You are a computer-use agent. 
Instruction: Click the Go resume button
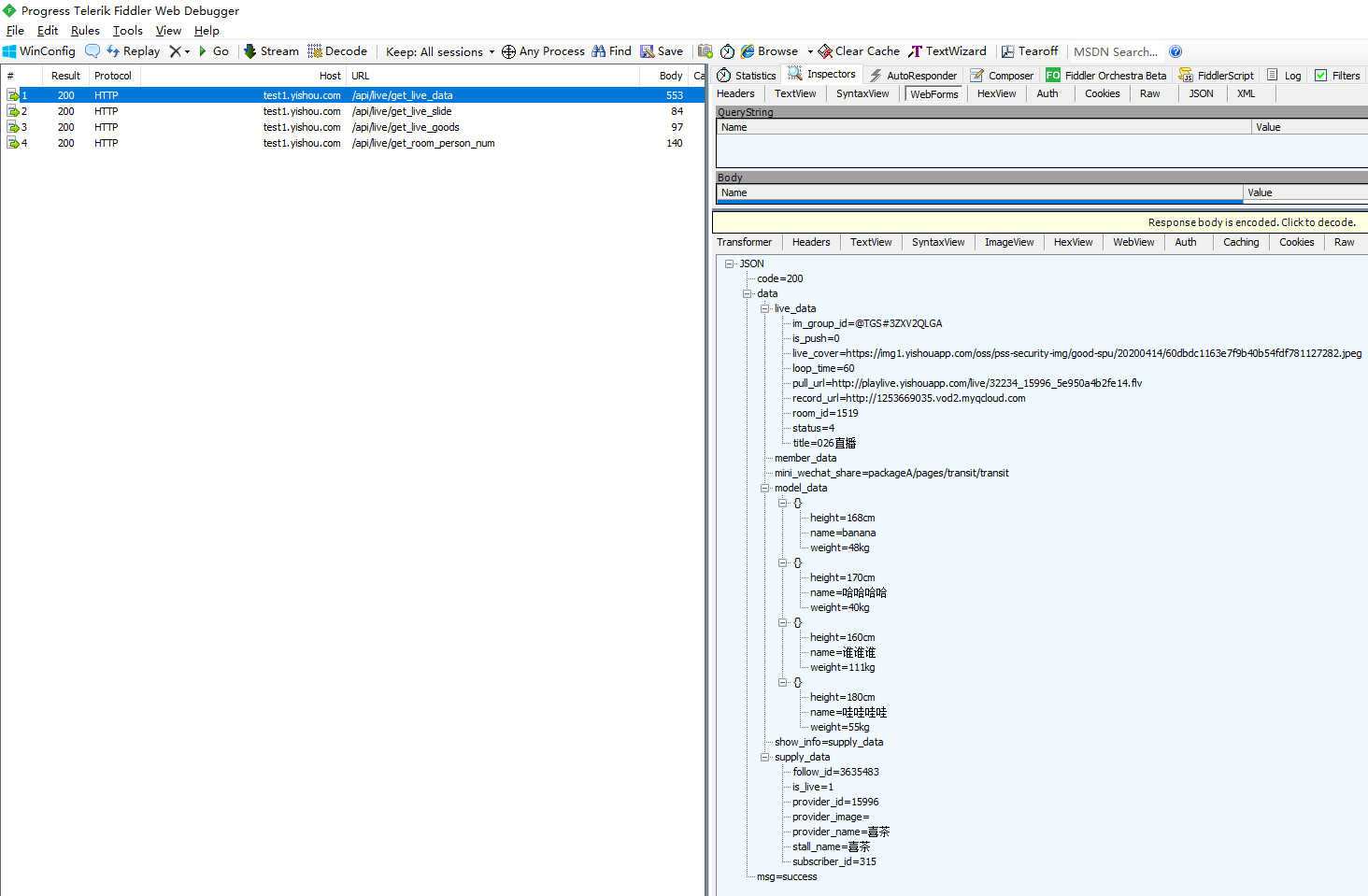[214, 51]
